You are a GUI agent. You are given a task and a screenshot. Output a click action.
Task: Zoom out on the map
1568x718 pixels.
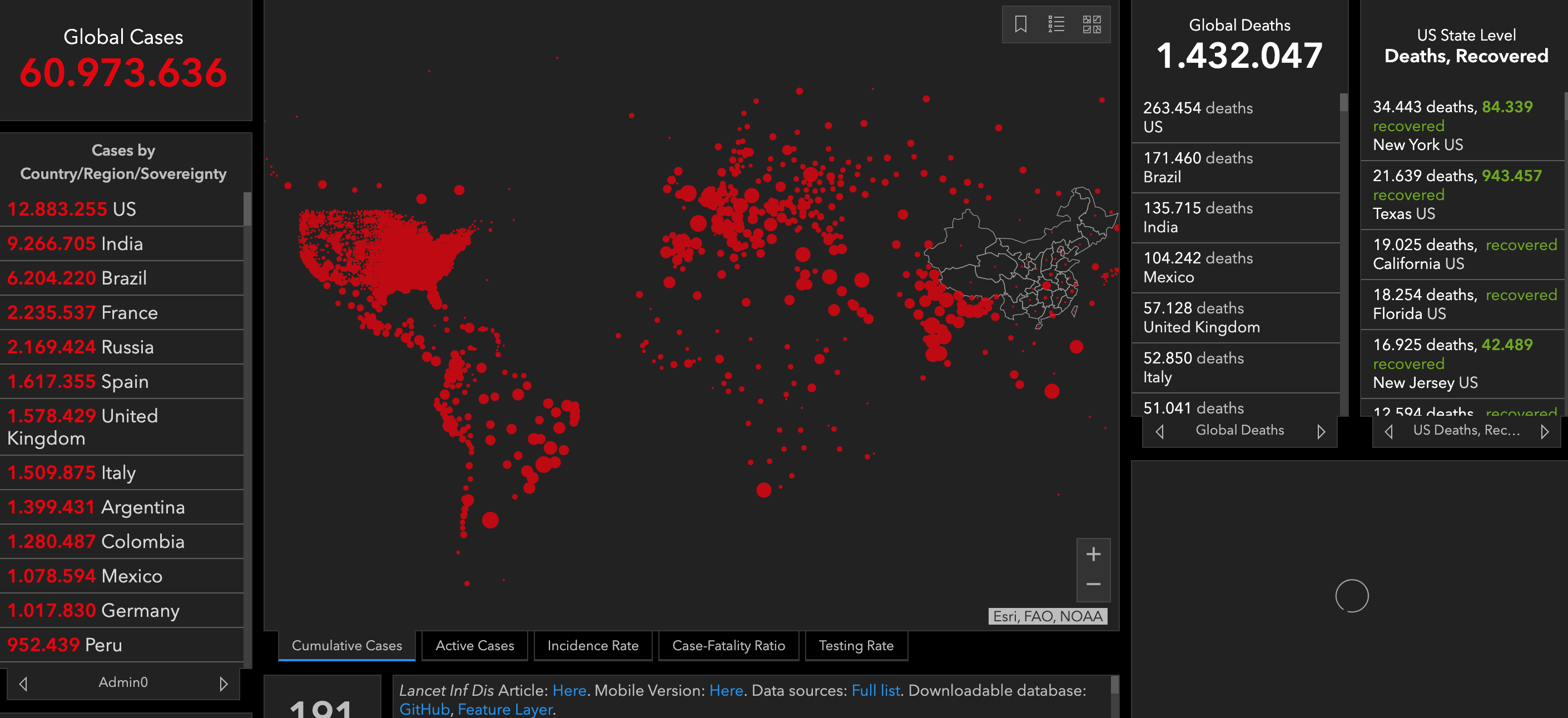click(1093, 584)
